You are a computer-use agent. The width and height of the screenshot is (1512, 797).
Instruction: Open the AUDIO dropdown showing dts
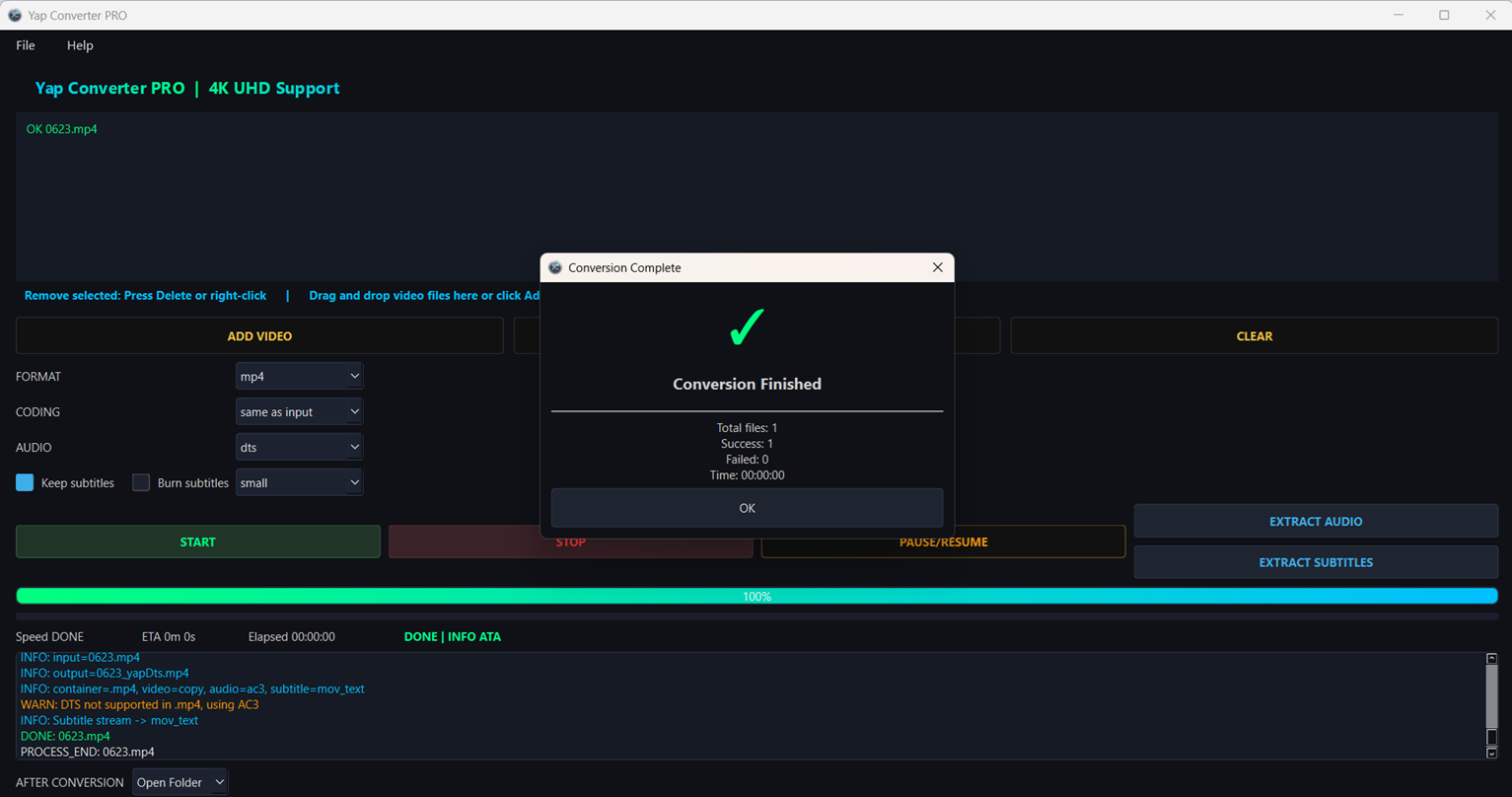point(299,447)
